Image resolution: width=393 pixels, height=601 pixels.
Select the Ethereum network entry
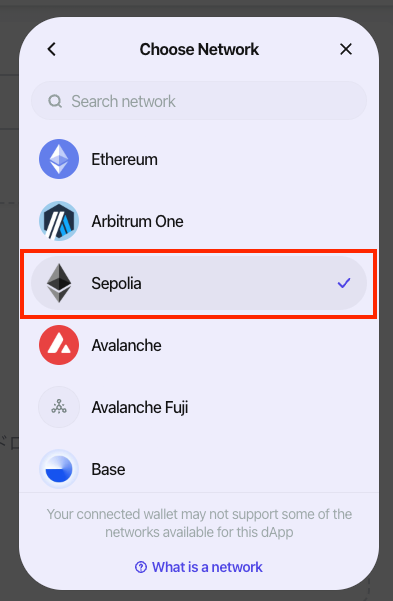click(x=199, y=159)
